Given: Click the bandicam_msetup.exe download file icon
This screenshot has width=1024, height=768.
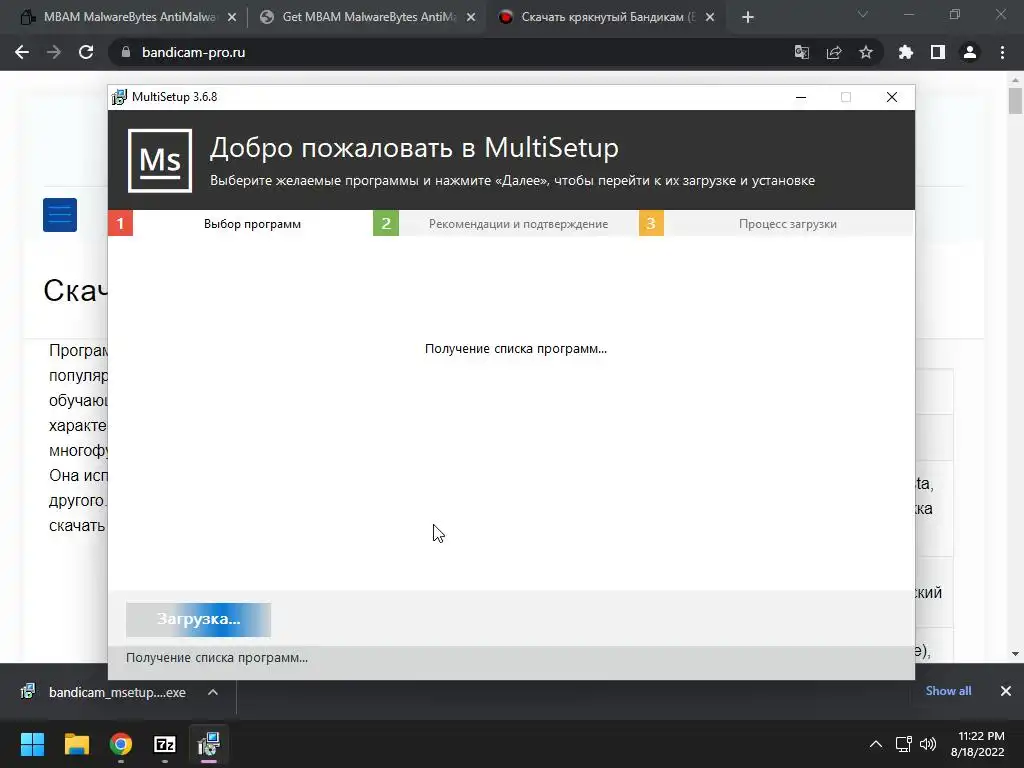Looking at the screenshot, I should coord(28,692).
